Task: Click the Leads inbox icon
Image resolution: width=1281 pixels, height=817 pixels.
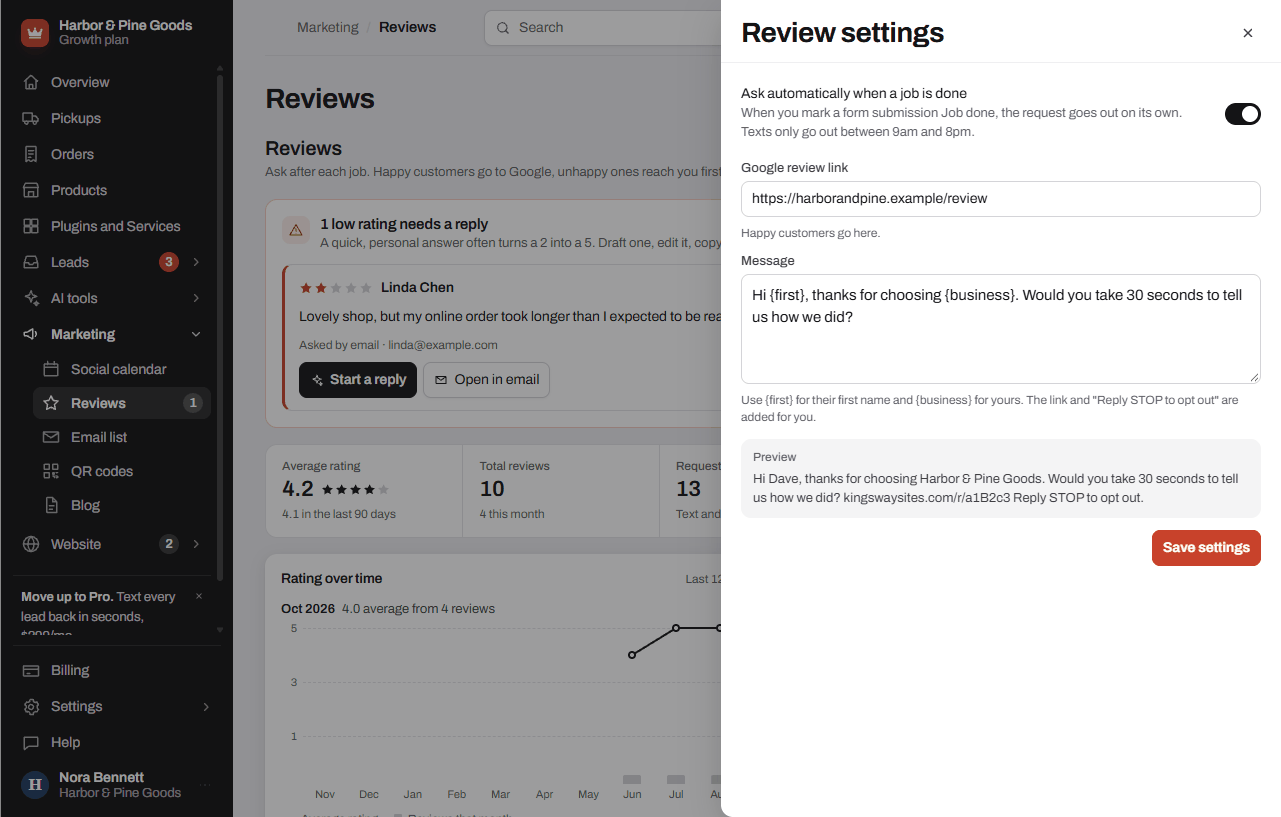Action: [31, 262]
